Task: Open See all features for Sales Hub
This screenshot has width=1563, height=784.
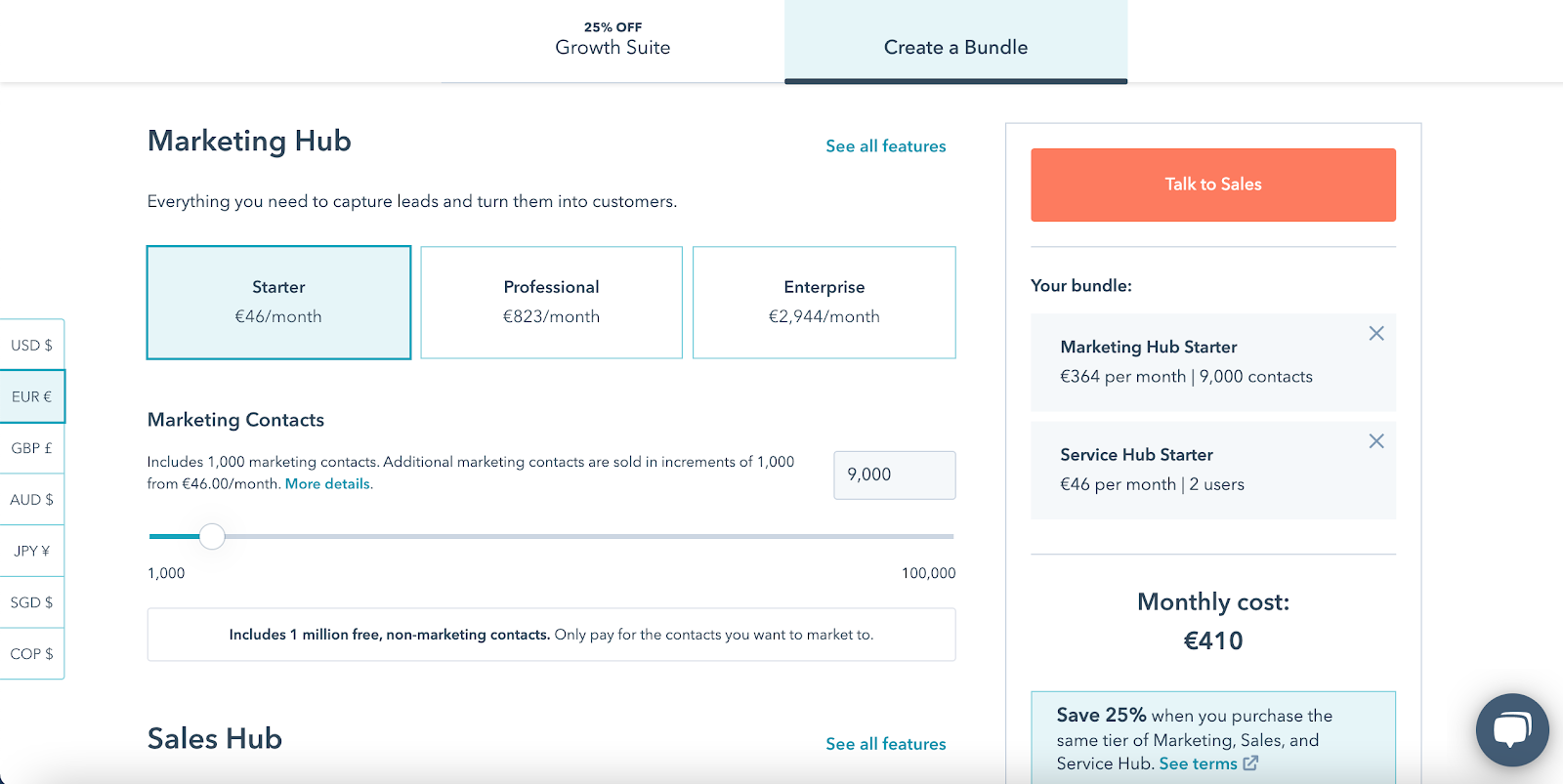Action: point(885,743)
